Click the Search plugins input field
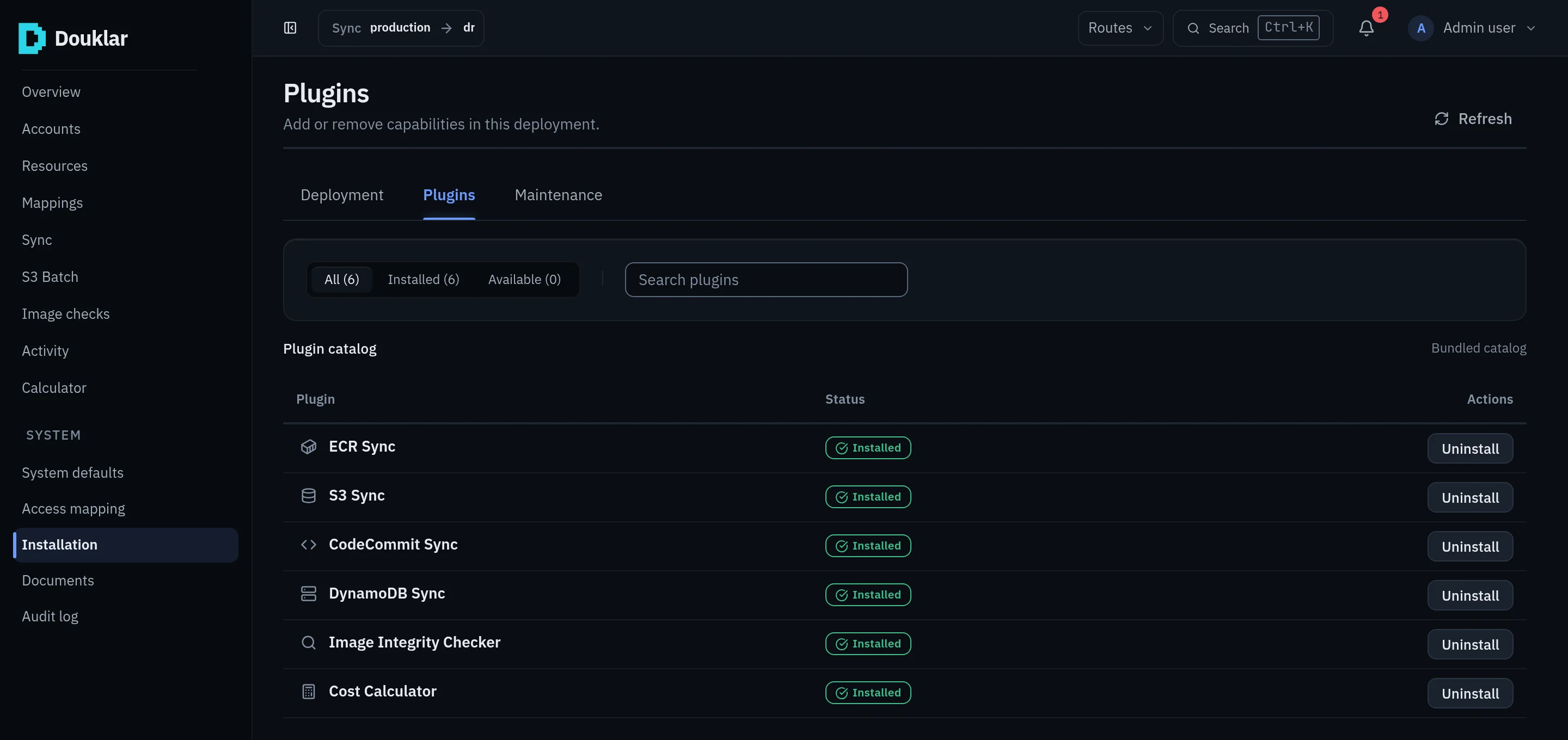The image size is (1568, 740). point(765,280)
